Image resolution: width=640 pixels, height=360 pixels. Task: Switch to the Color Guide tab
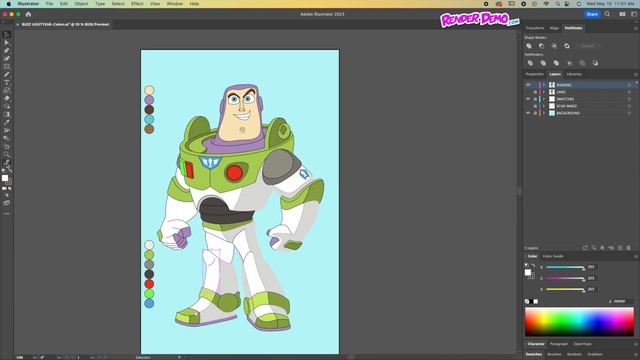(553, 256)
